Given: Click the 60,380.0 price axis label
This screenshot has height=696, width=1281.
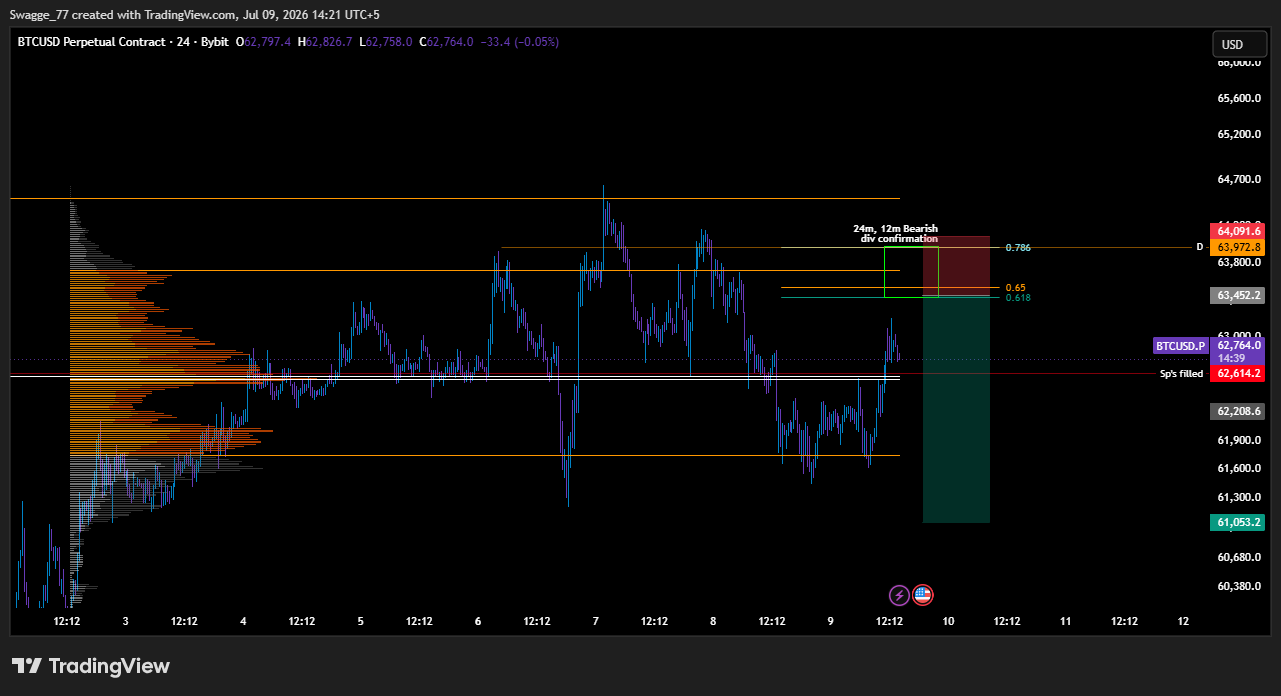Looking at the screenshot, I should 1239,586.
